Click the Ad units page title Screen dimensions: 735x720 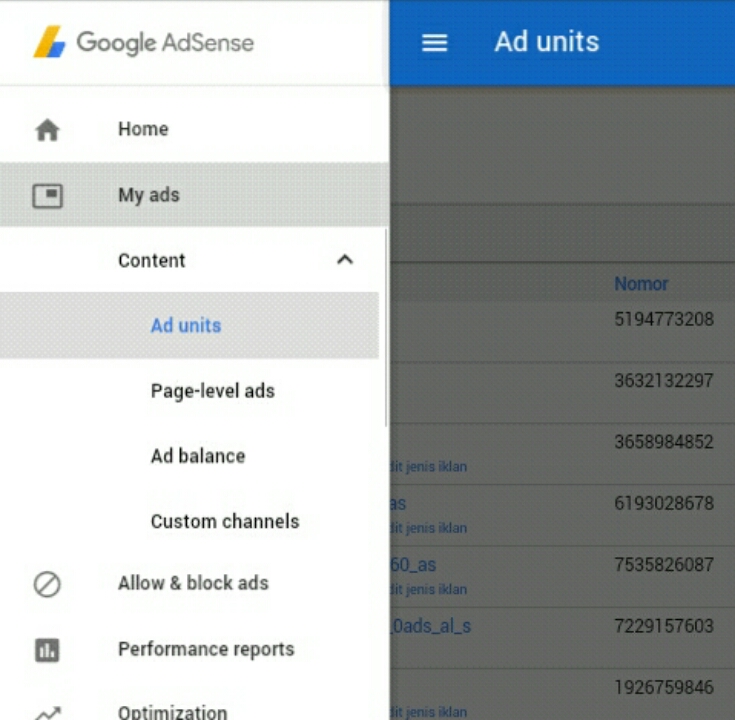(547, 42)
